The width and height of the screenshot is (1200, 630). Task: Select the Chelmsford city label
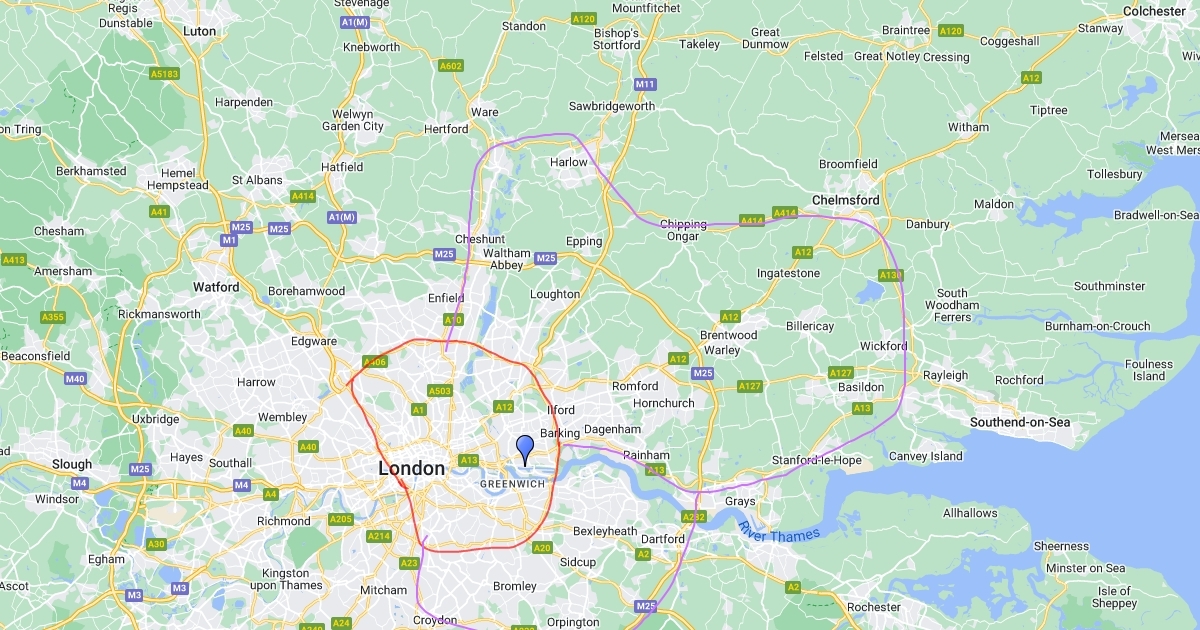click(x=846, y=200)
